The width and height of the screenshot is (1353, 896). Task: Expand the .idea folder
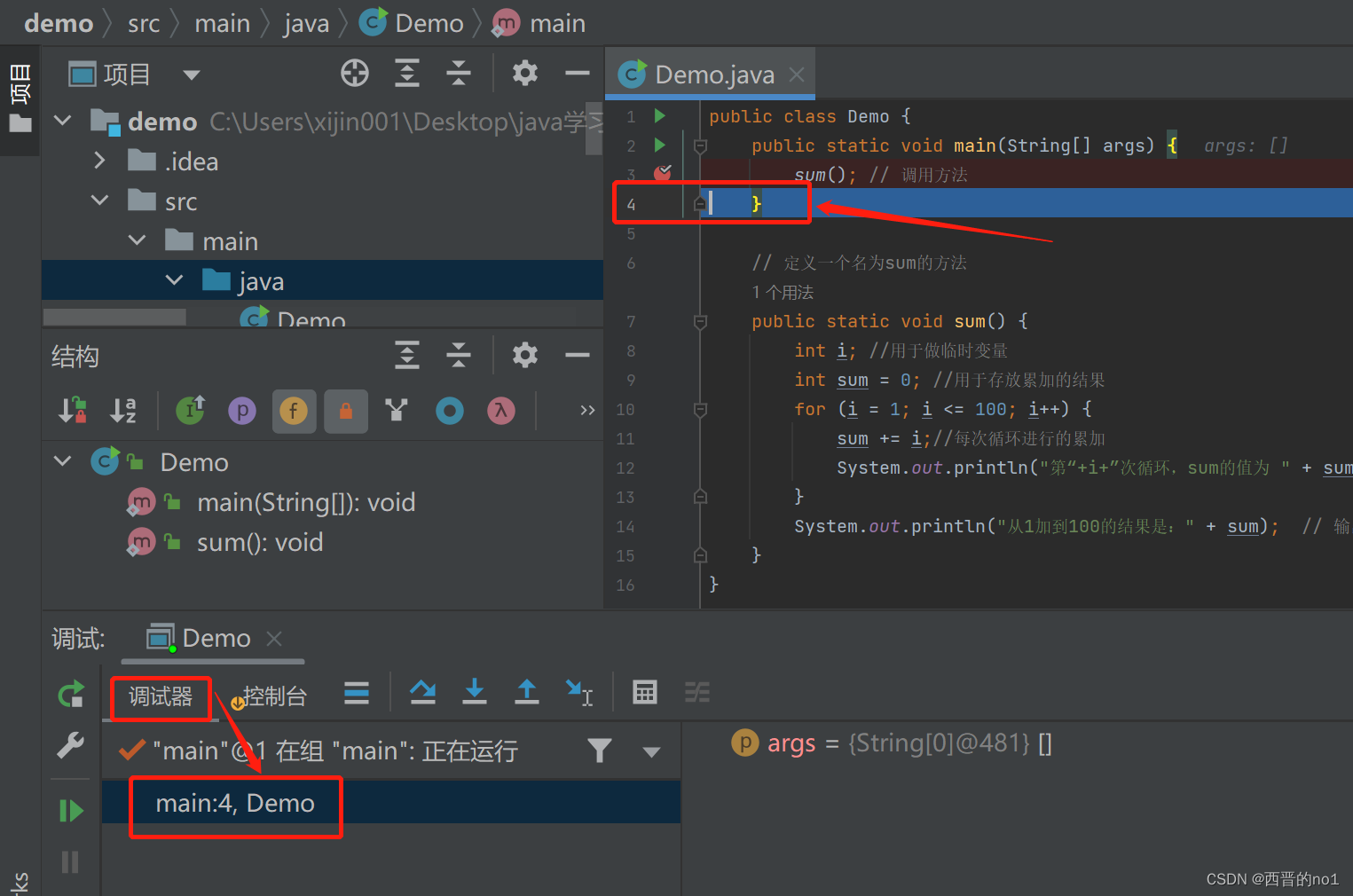99,161
